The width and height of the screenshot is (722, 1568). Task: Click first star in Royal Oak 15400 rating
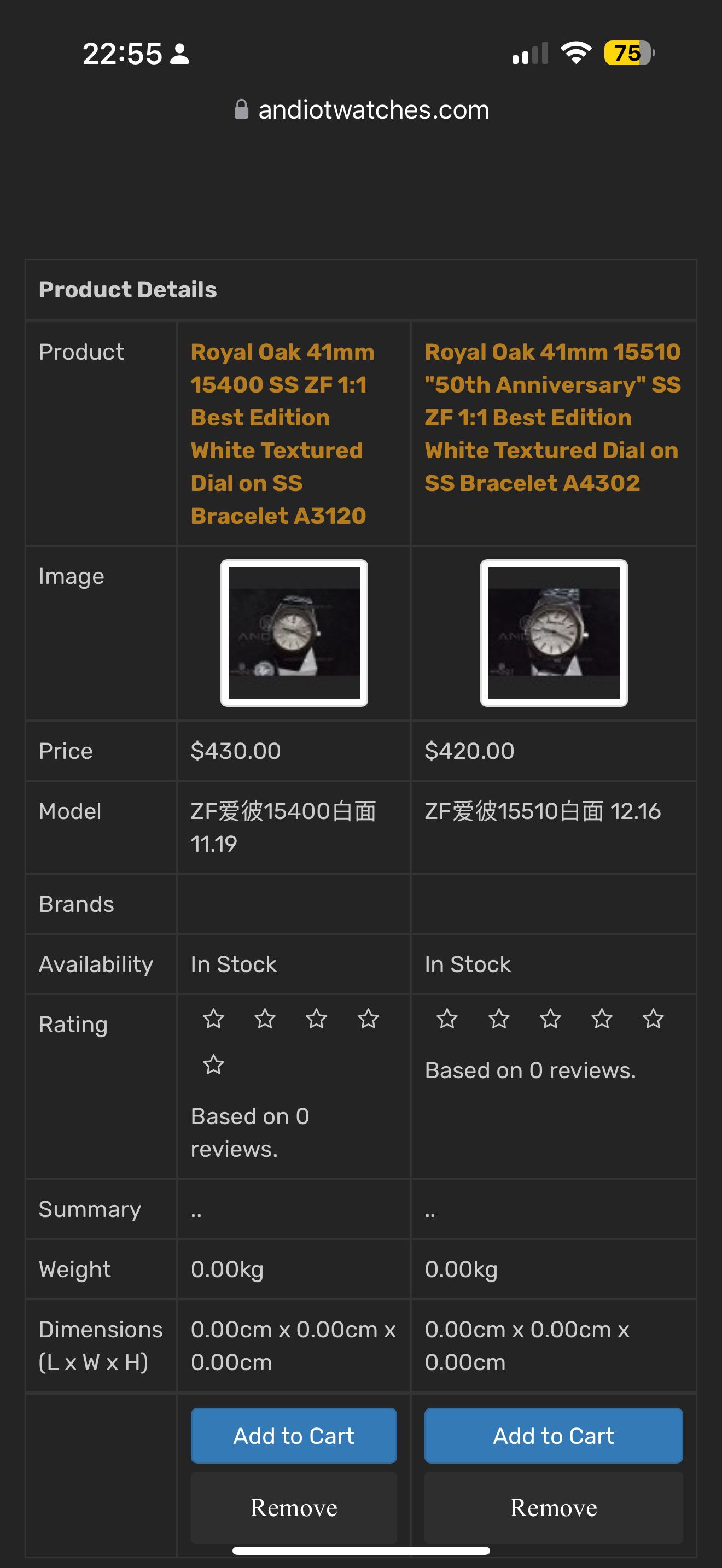214,1019
